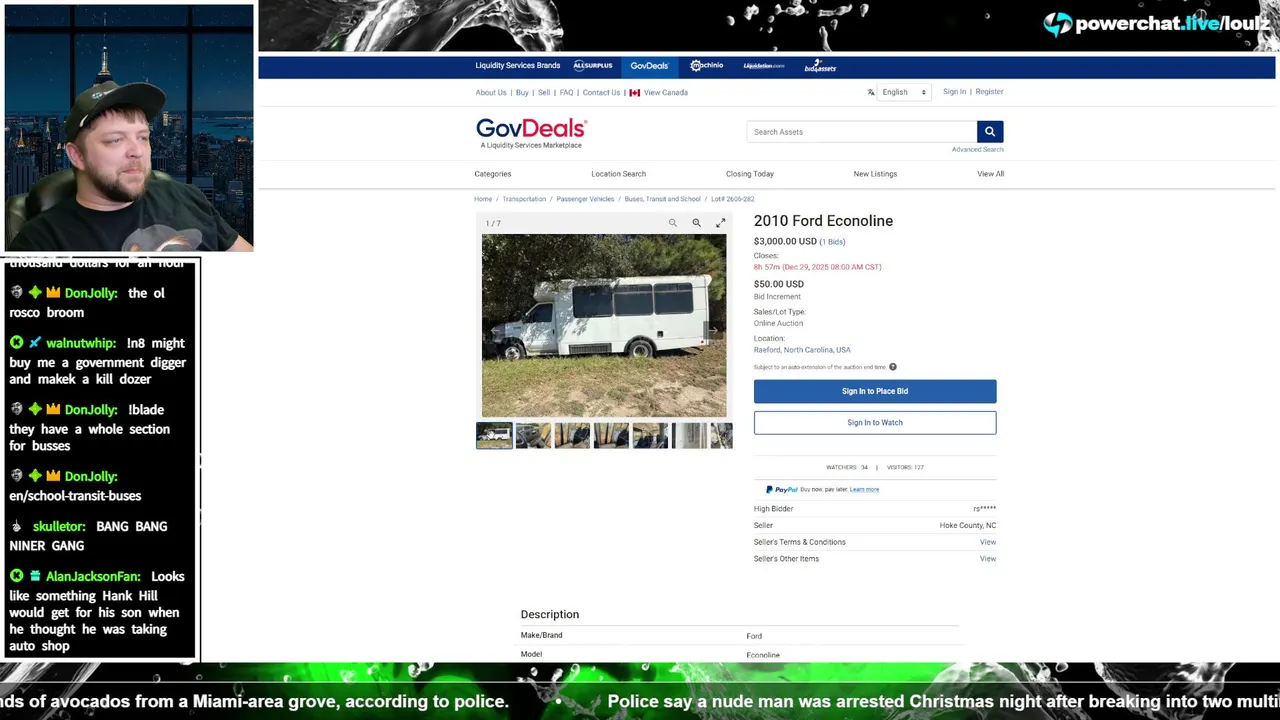Go to Passenger Vehicles breadcrumb
Viewport: 1280px width, 720px height.
click(585, 199)
